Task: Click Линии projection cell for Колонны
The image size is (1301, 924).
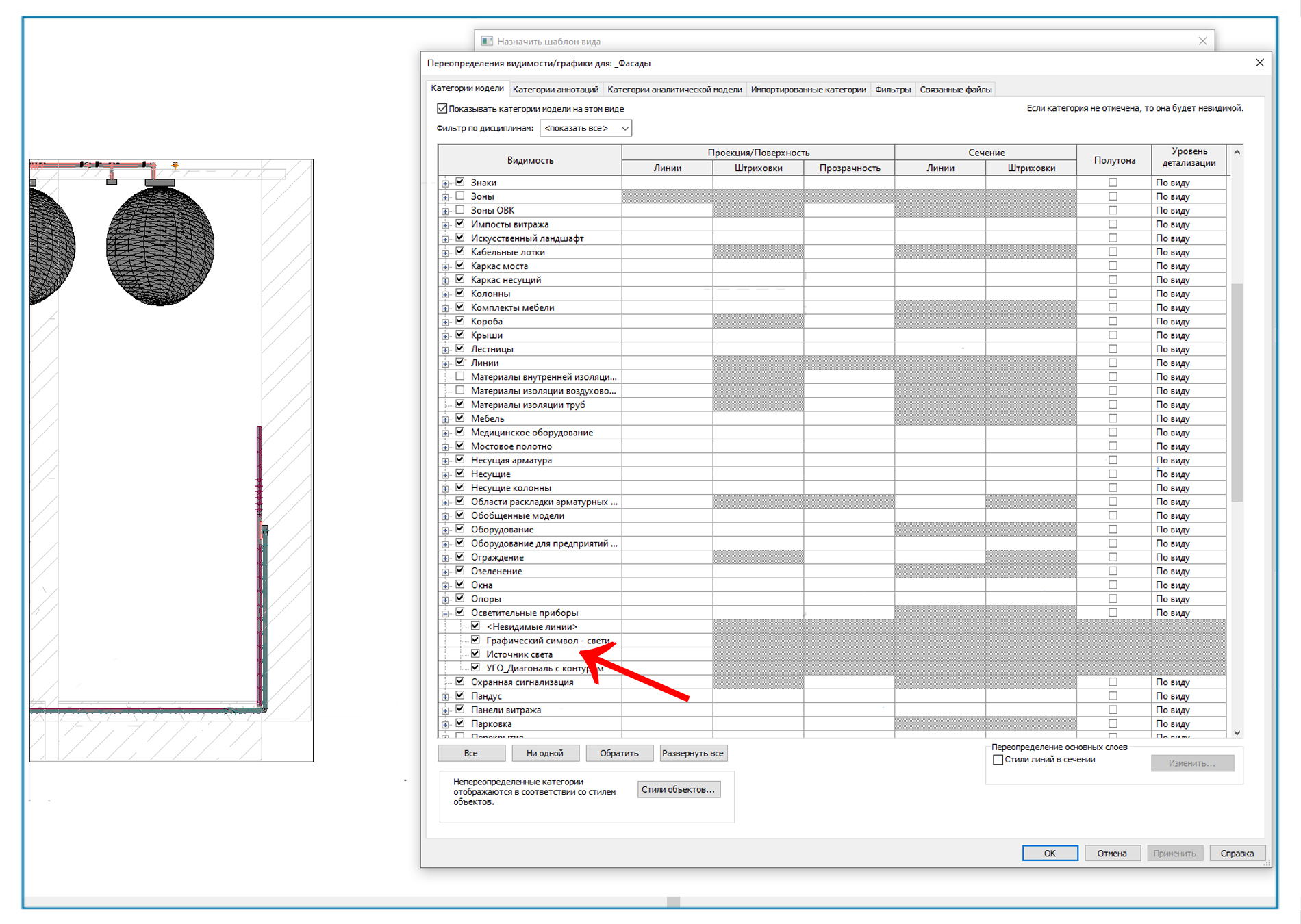Action: 667,294
